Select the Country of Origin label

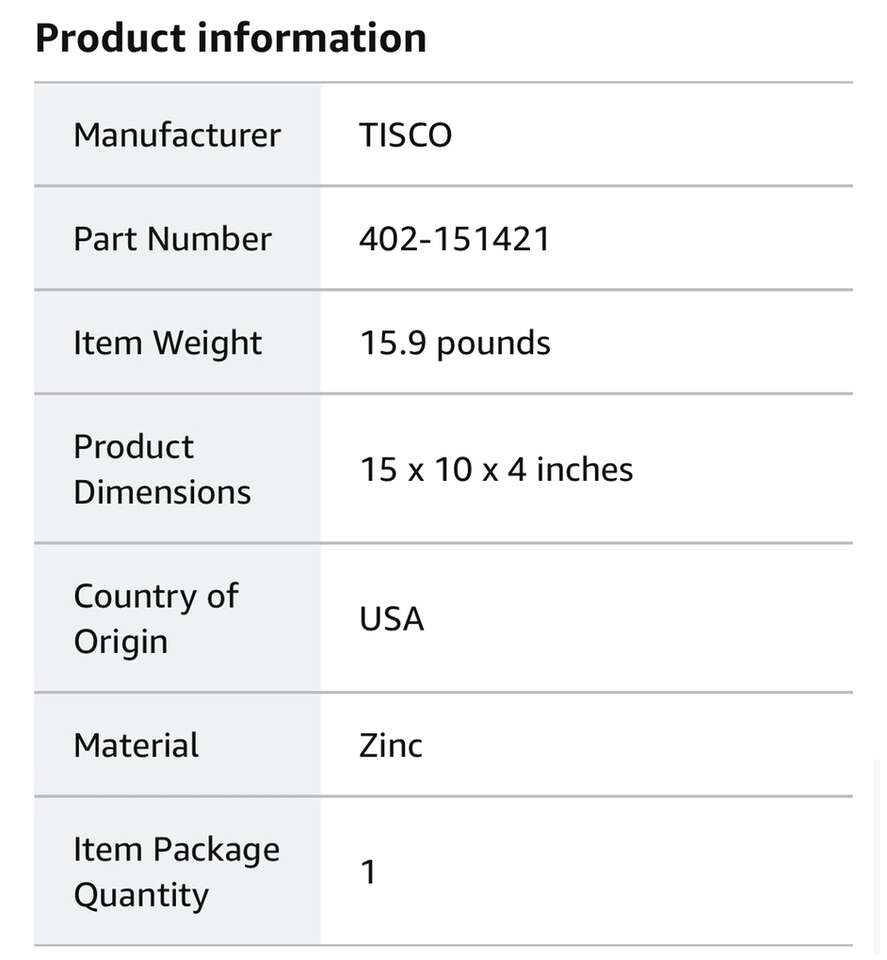pyautogui.click(x=156, y=618)
